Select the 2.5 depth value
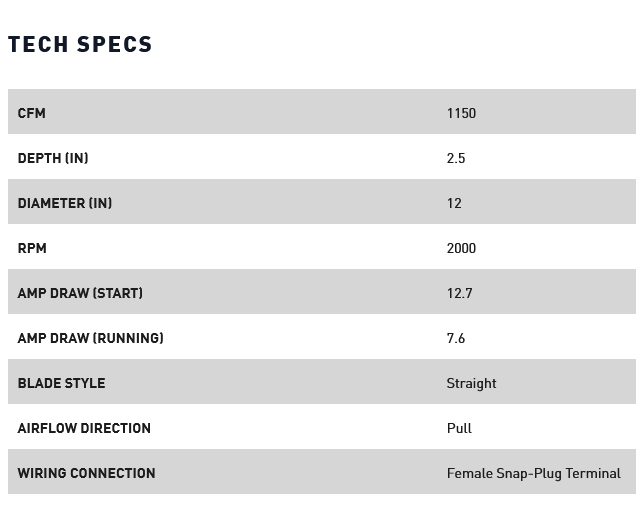The image size is (636, 515). pos(456,158)
